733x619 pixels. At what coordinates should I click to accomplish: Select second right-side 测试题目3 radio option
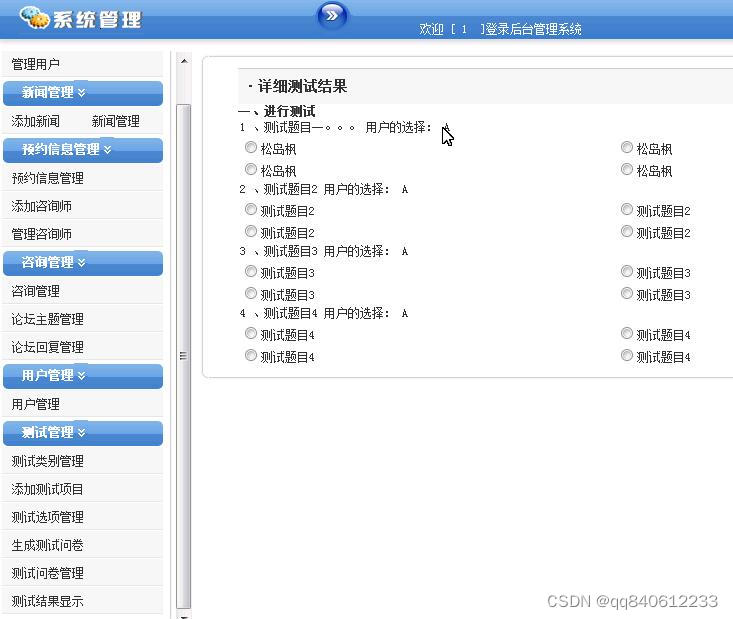[x=627, y=293]
